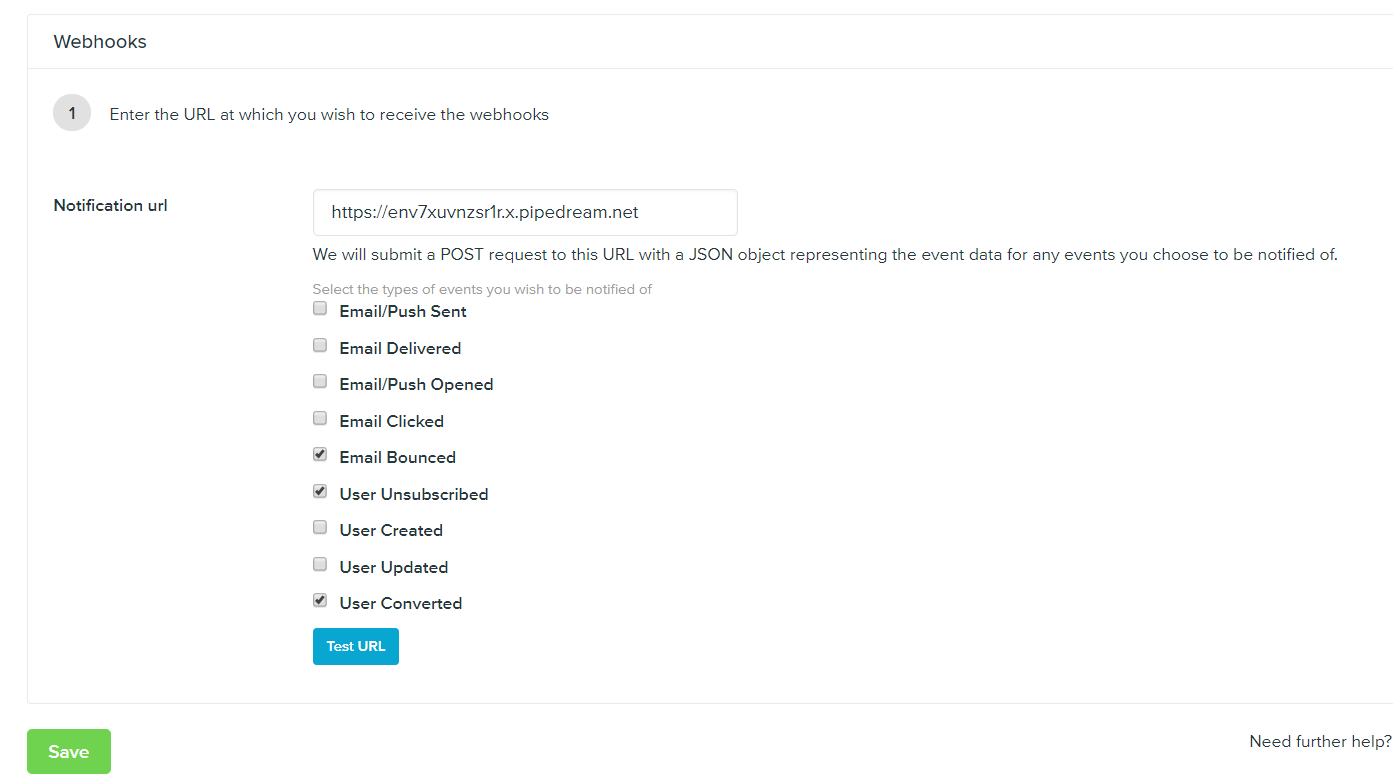Click the 'Email Clicked' label text

point(391,421)
